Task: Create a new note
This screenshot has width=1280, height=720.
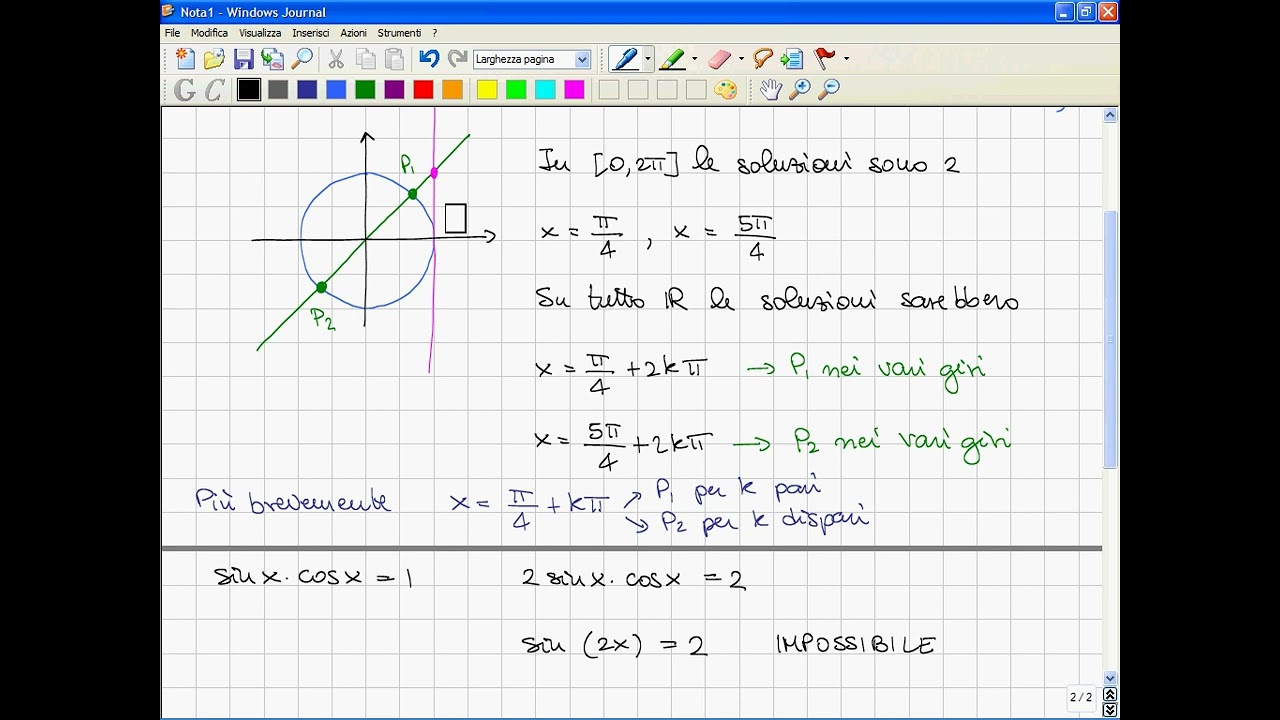Action: pos(185,59)
